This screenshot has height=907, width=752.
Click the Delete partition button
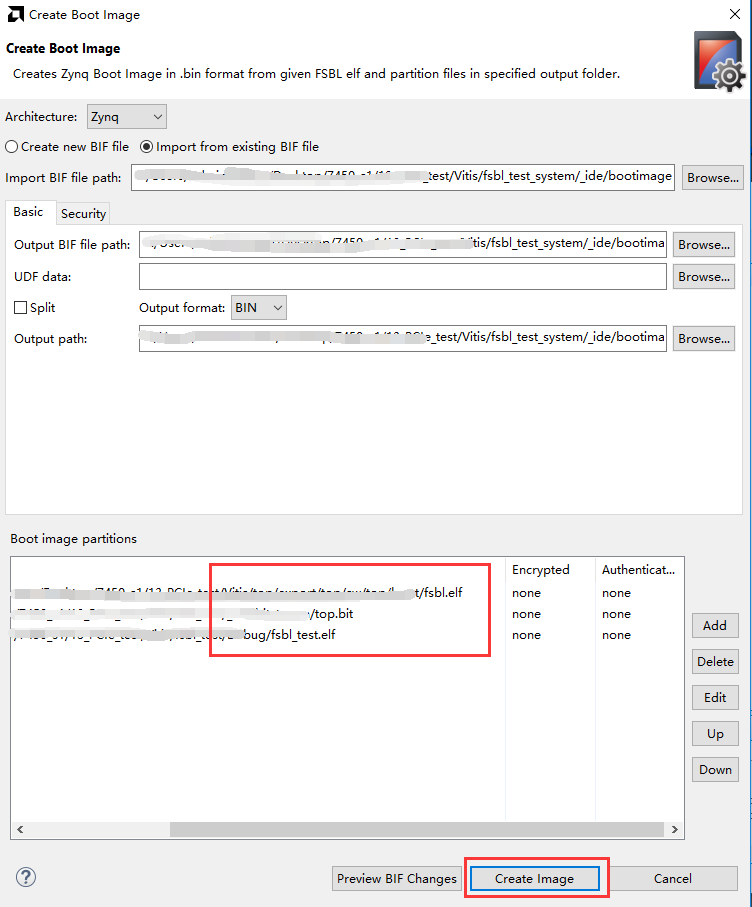coord(715,661)
